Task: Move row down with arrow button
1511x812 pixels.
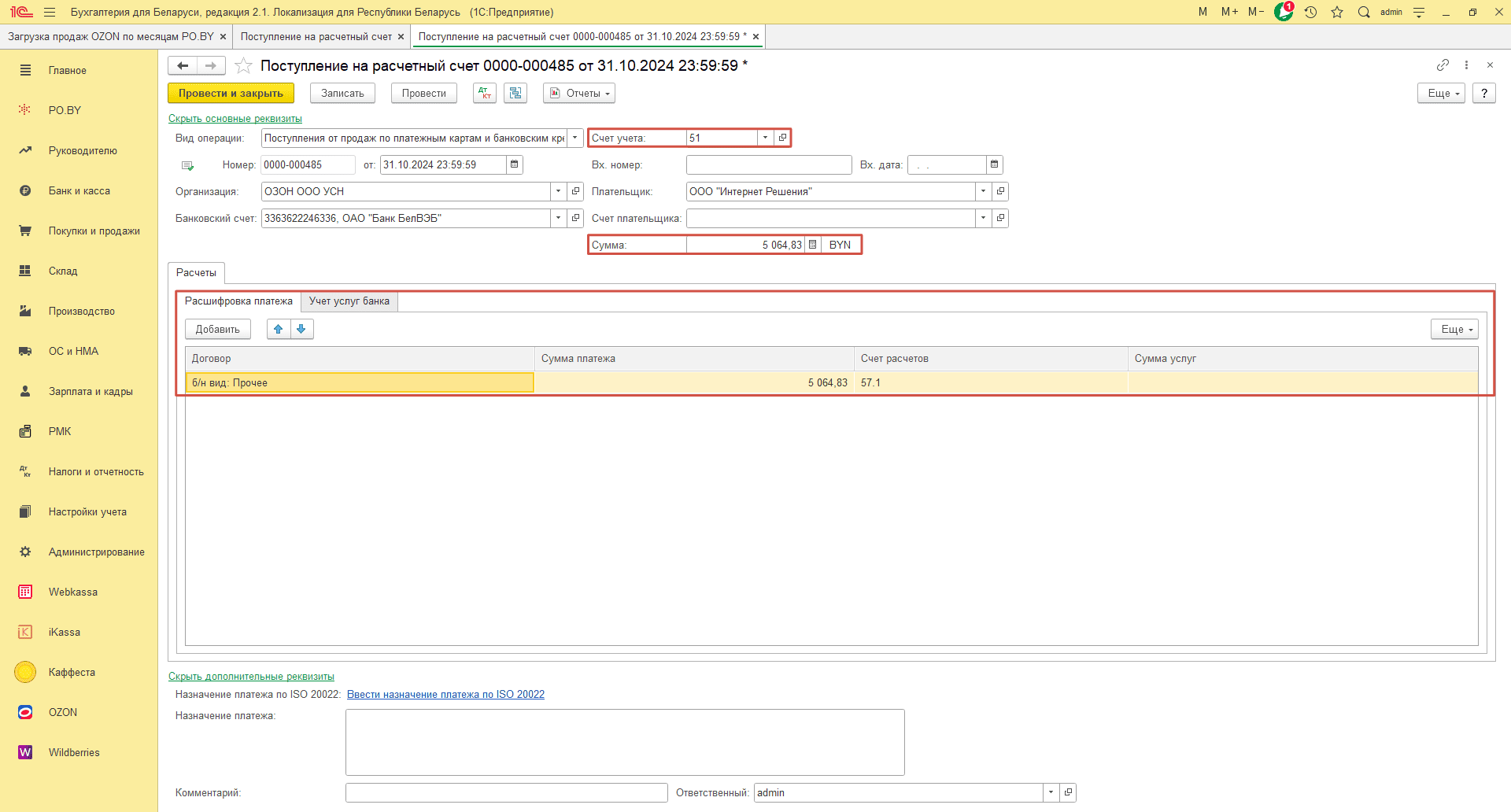Action: pos(301,329)
